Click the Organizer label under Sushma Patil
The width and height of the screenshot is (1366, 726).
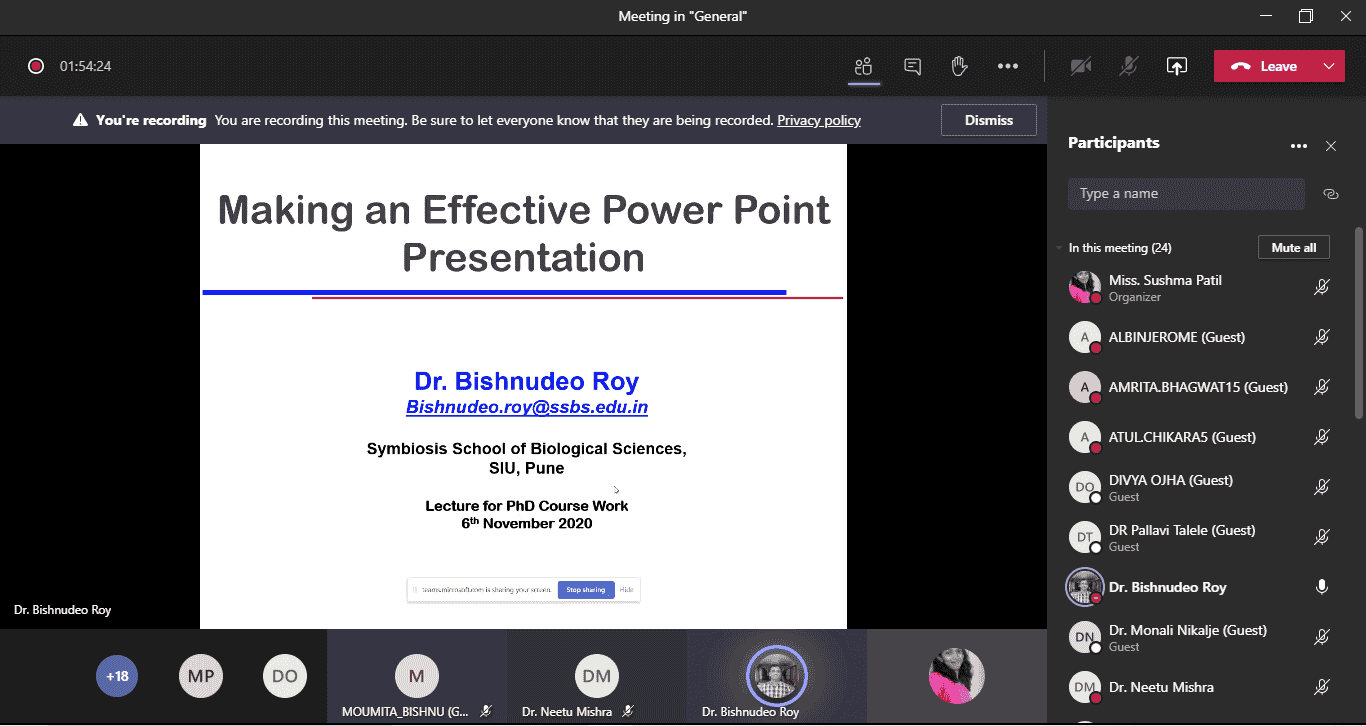point(1135,297)
